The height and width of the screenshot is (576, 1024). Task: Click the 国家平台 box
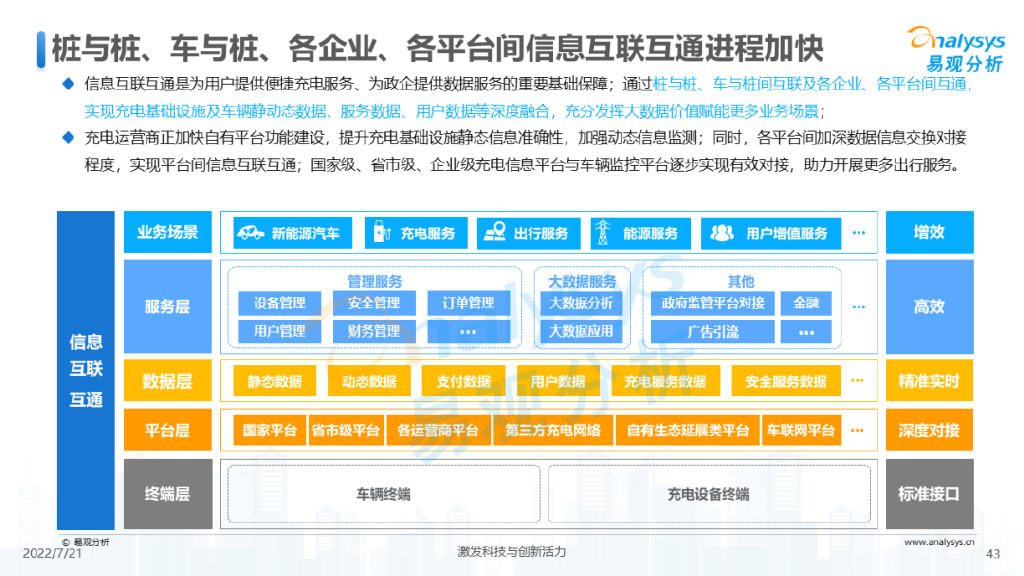[x=270, y=430]
